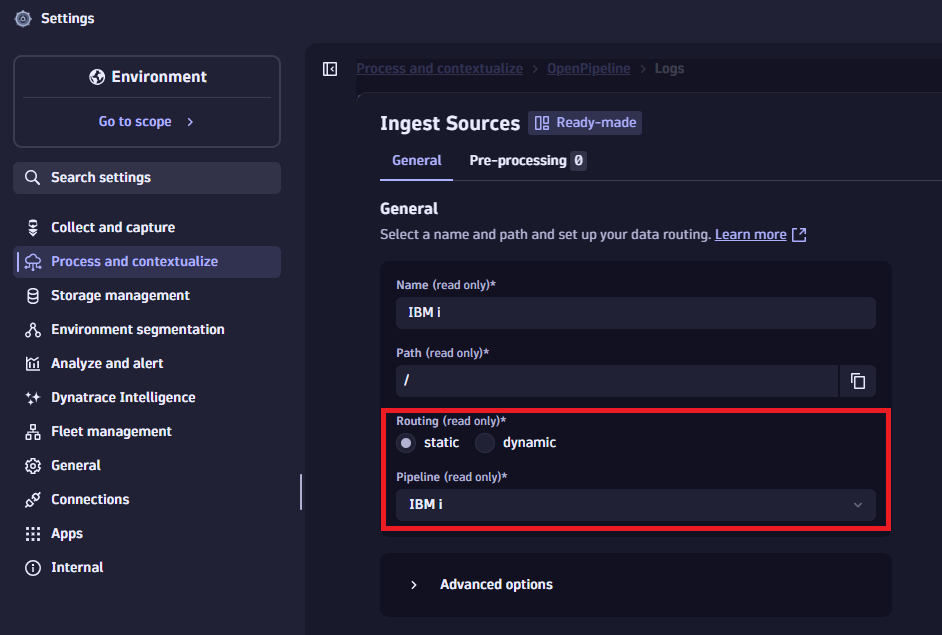
Task: Click the sidebar resize handle bar
Action: (301, 492)
